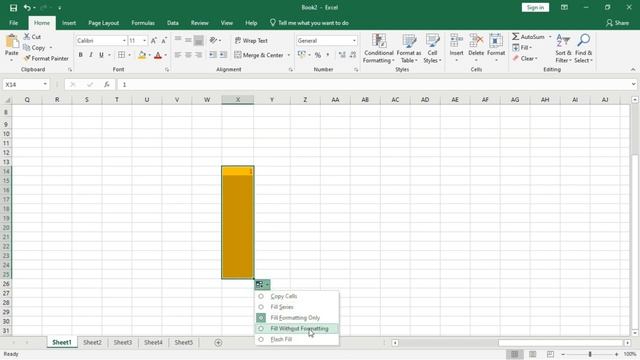Screen dimensions: 640x360
Task: Open the Fill dropdown in Editing
Action: point(522,47)
